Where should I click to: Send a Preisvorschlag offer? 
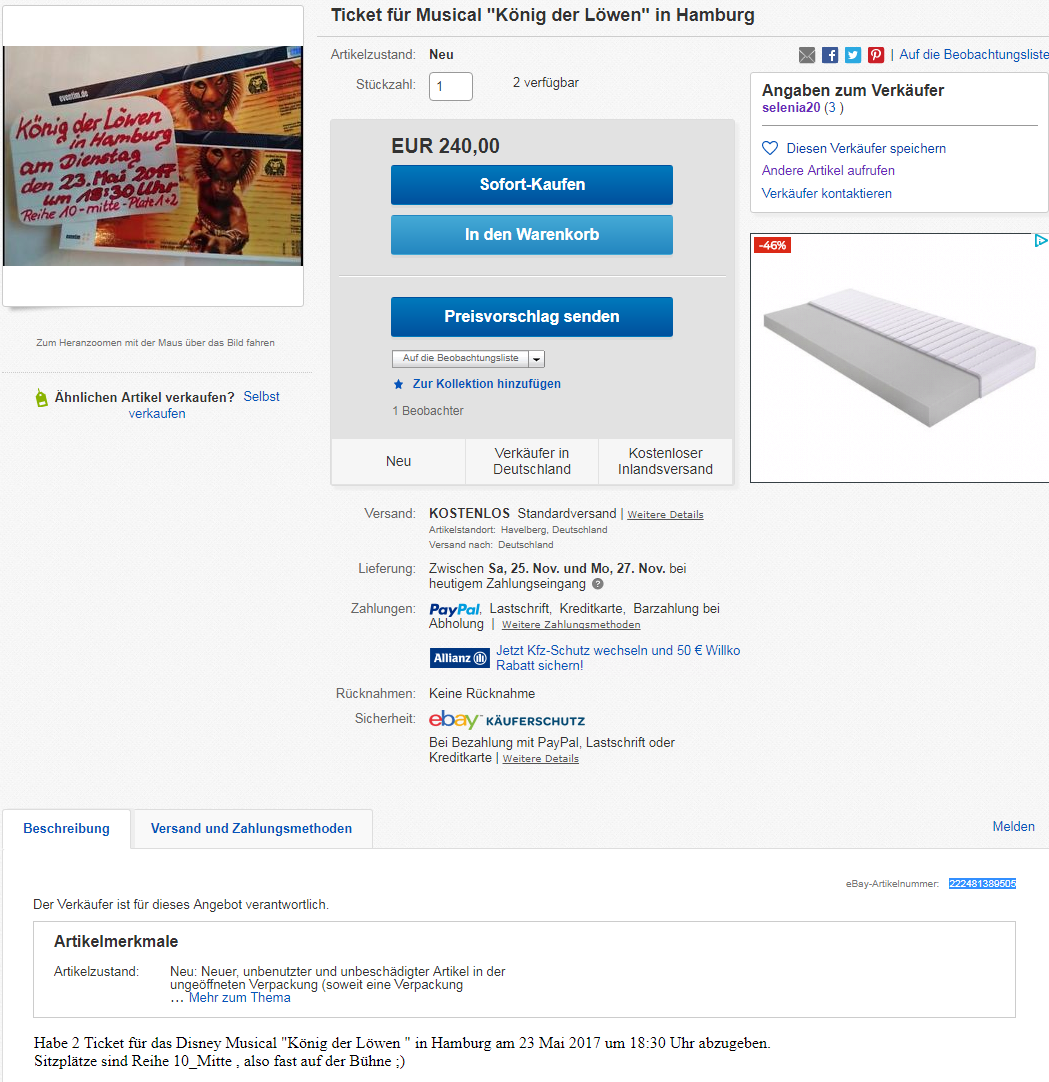531,317
